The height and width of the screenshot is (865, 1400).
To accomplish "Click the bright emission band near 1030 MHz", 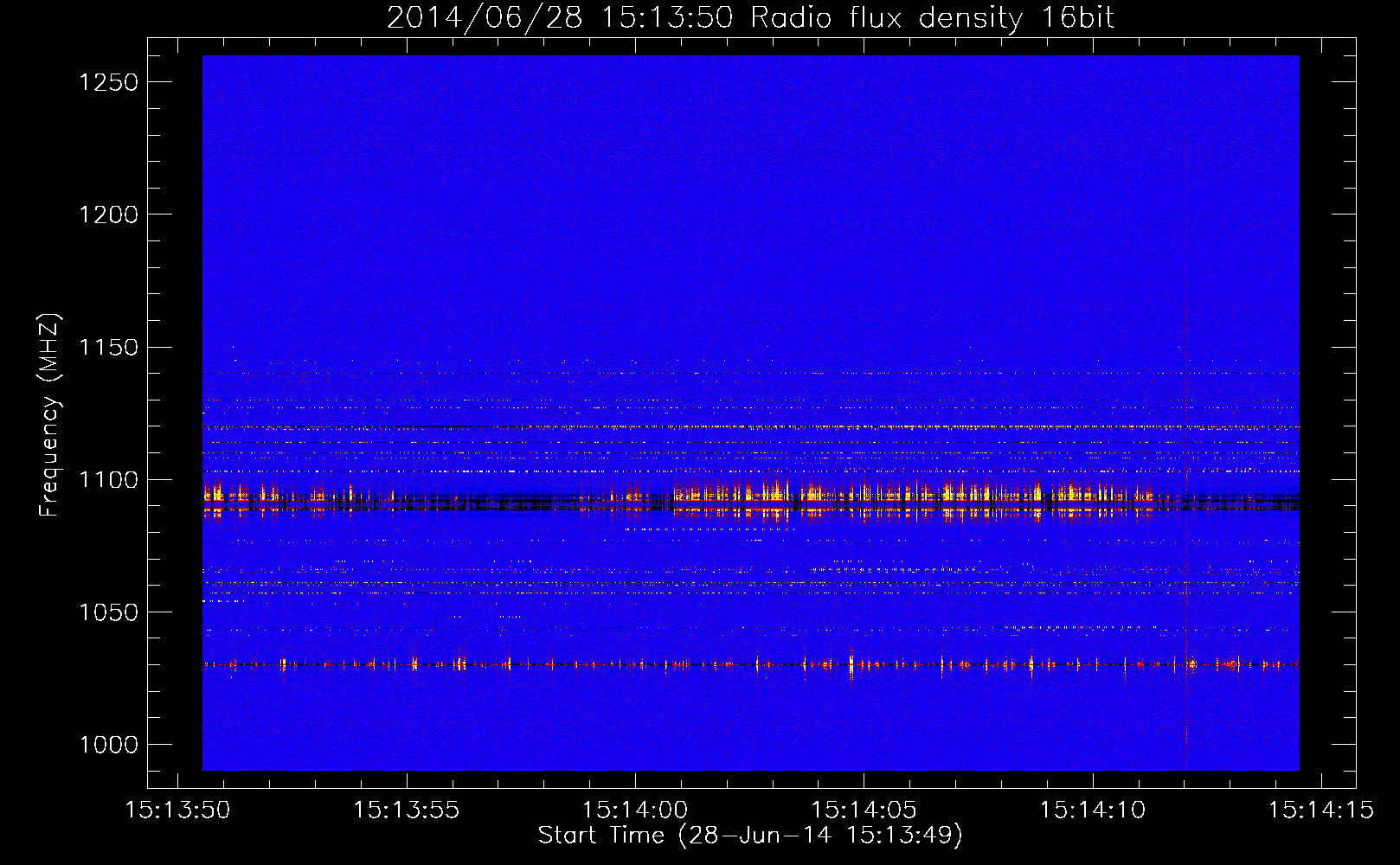I will pos(750,664).
